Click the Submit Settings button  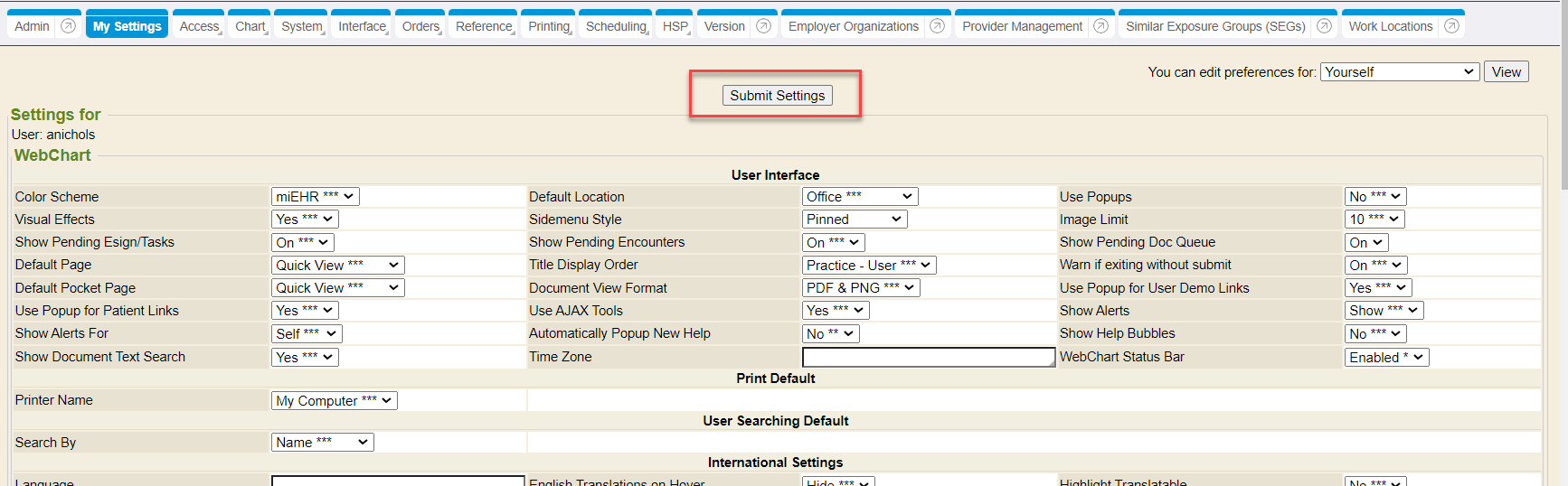coord(777,96)
